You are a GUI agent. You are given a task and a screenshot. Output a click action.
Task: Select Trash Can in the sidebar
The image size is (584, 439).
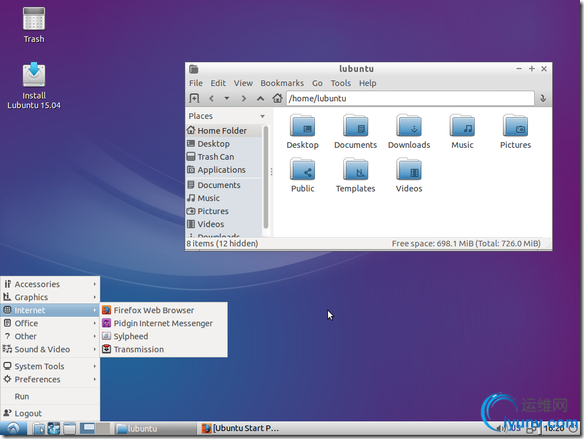pyautogui.click(x=224, y=157)
